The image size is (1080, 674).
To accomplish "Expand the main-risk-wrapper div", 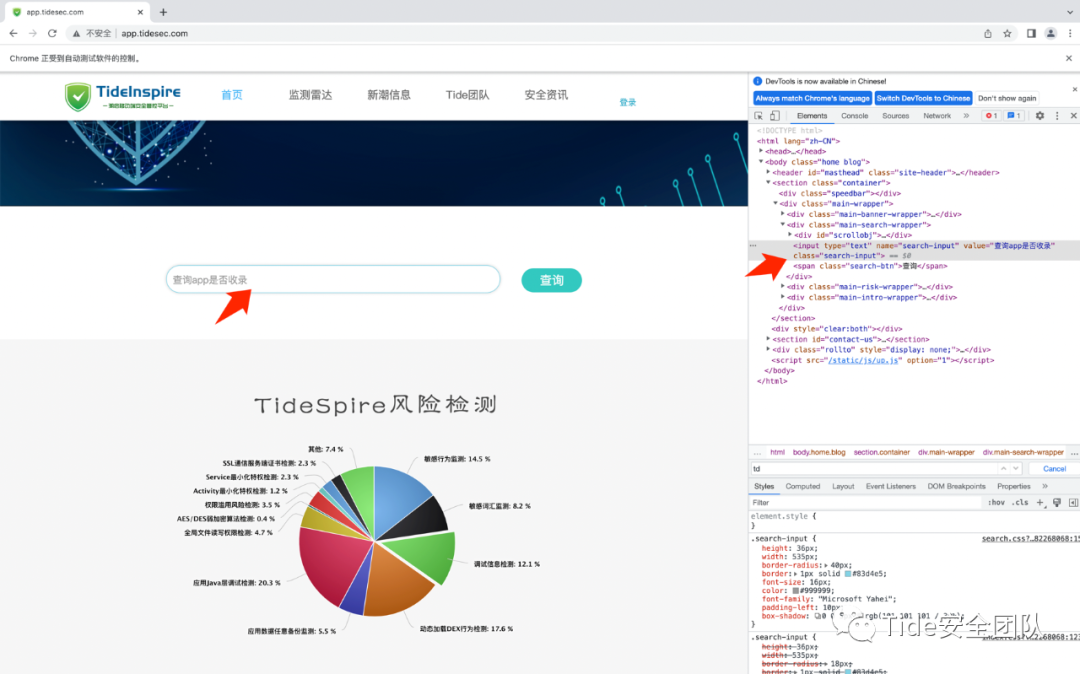I will (x=783, y=286).
